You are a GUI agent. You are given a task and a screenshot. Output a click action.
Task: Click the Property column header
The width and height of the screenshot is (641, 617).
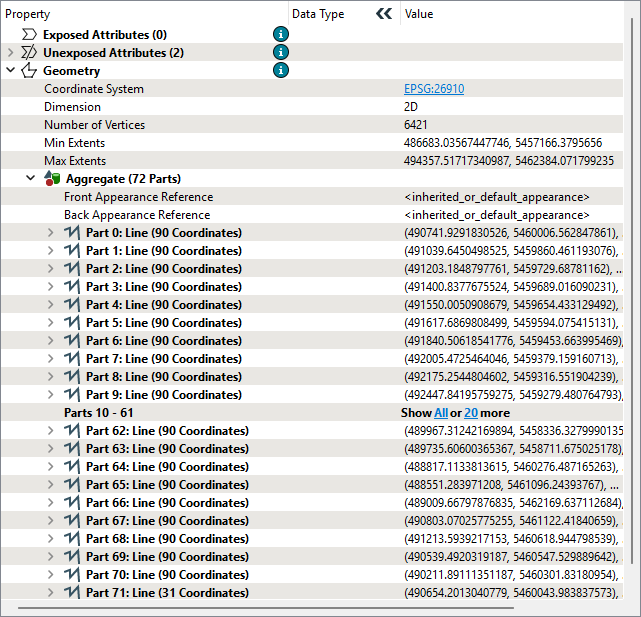tap(28, 15)
